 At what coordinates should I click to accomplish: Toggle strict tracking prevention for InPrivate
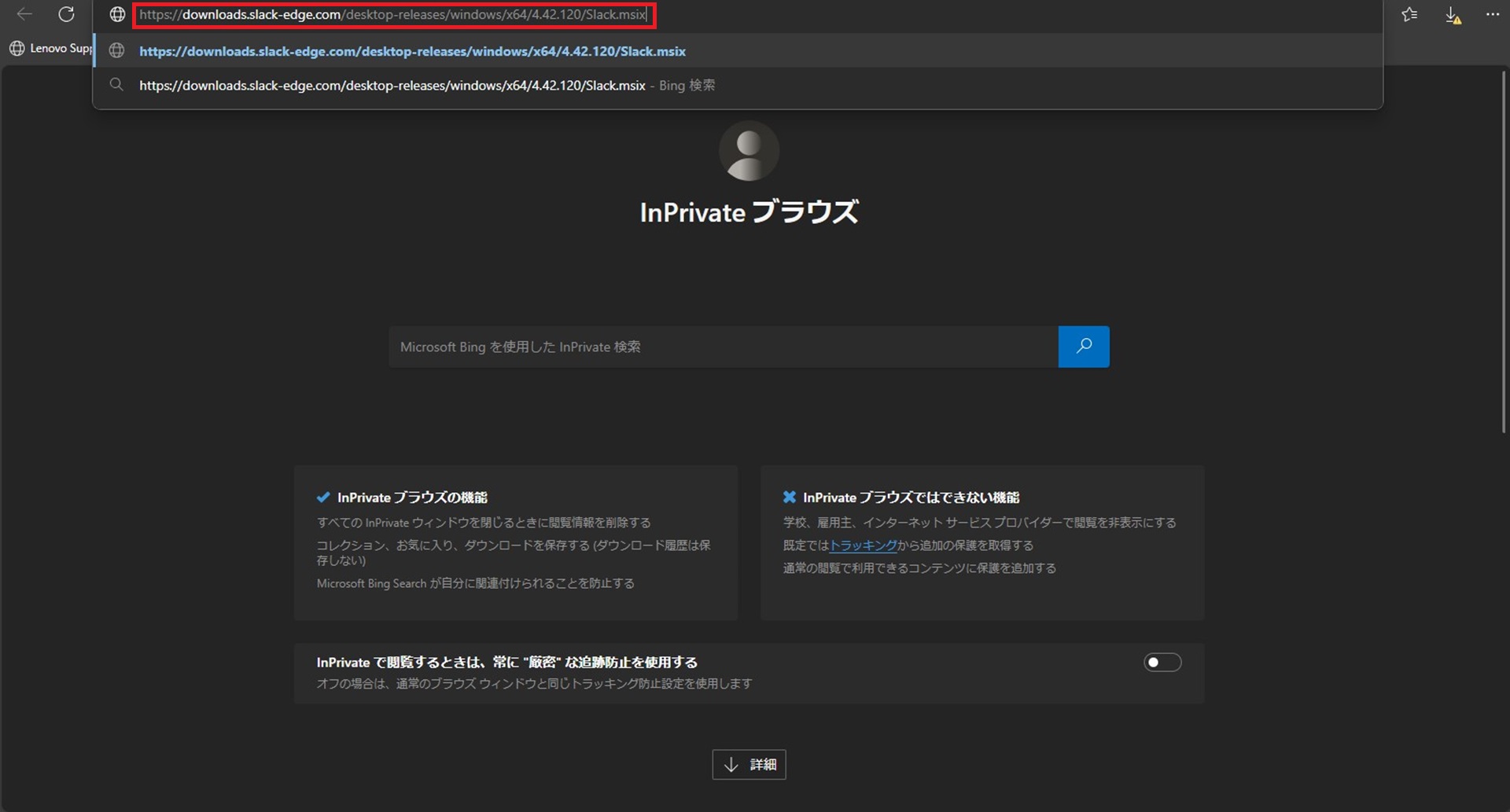coord(1162,662)
